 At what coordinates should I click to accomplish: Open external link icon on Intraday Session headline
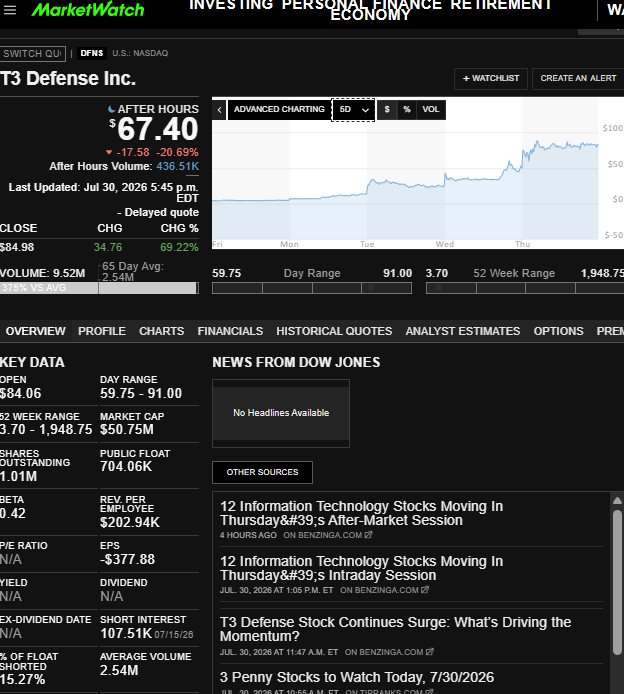tap(425, 590)
